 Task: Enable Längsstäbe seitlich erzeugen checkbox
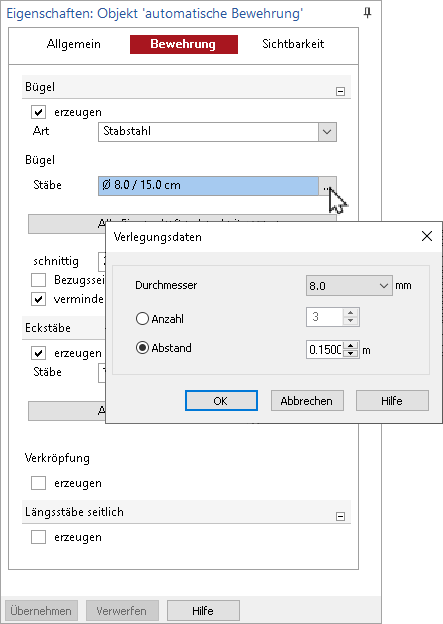click(x=39, y=537)
